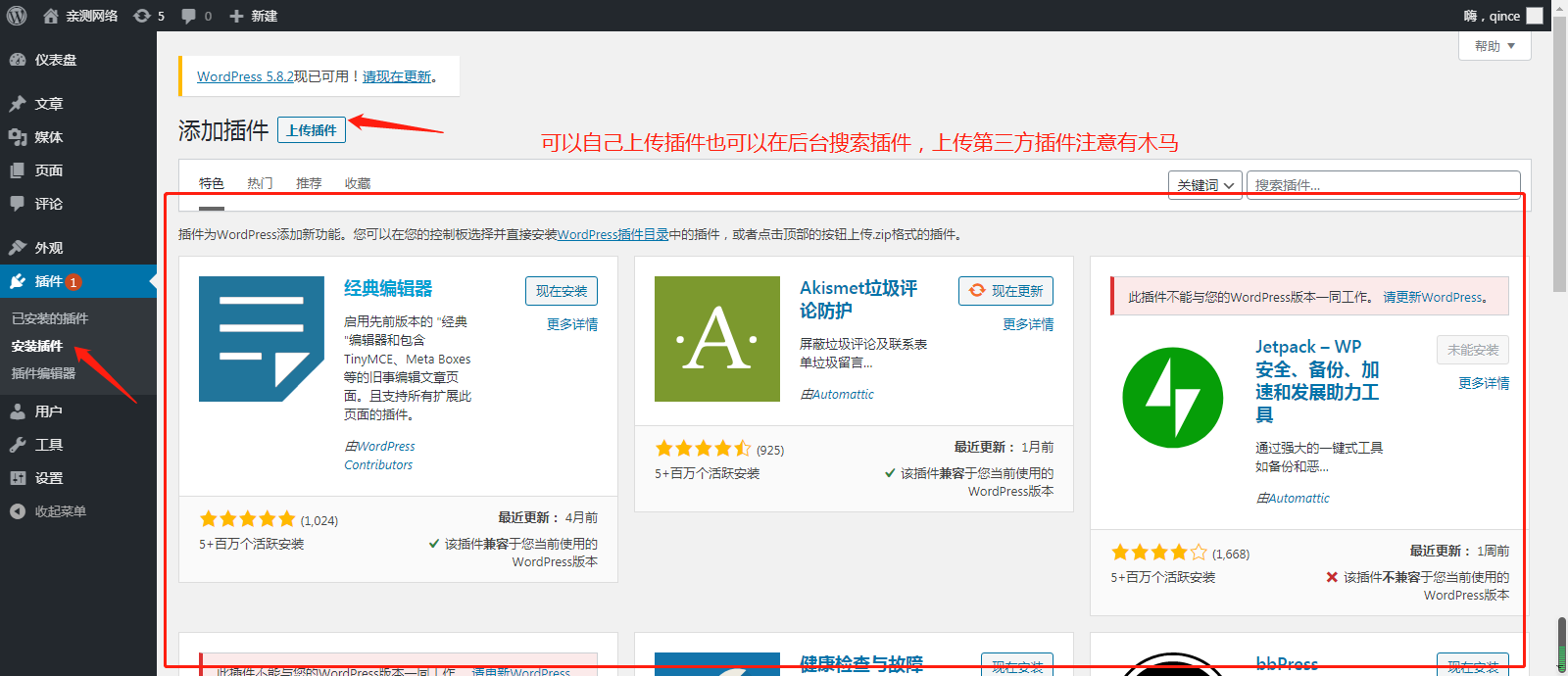This screenshot has width=1568, height=676.
Task: Switch to the 热门 tab
Action: (x=260, y=183)
